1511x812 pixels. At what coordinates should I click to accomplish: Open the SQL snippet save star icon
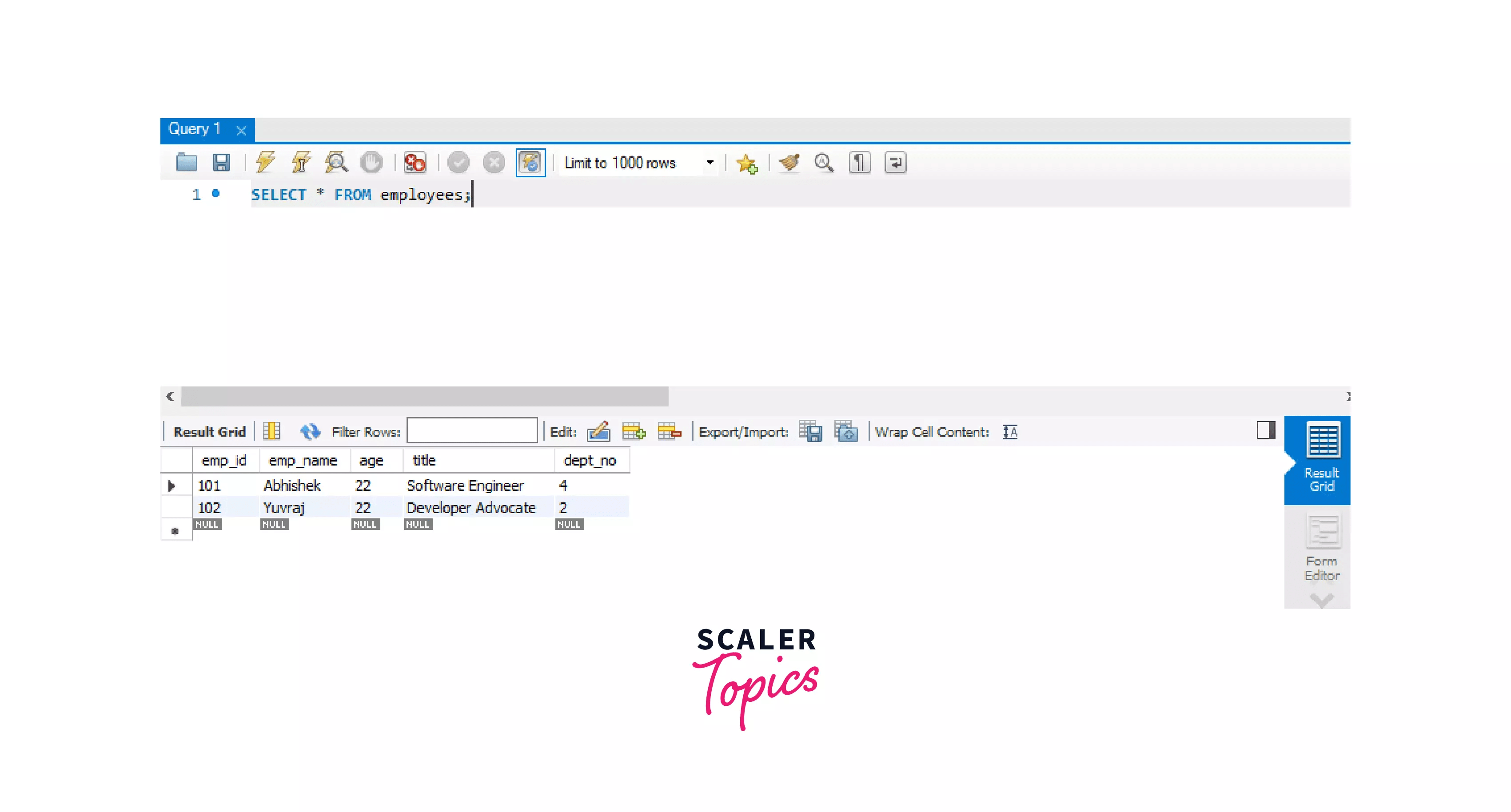pos(747,163)
